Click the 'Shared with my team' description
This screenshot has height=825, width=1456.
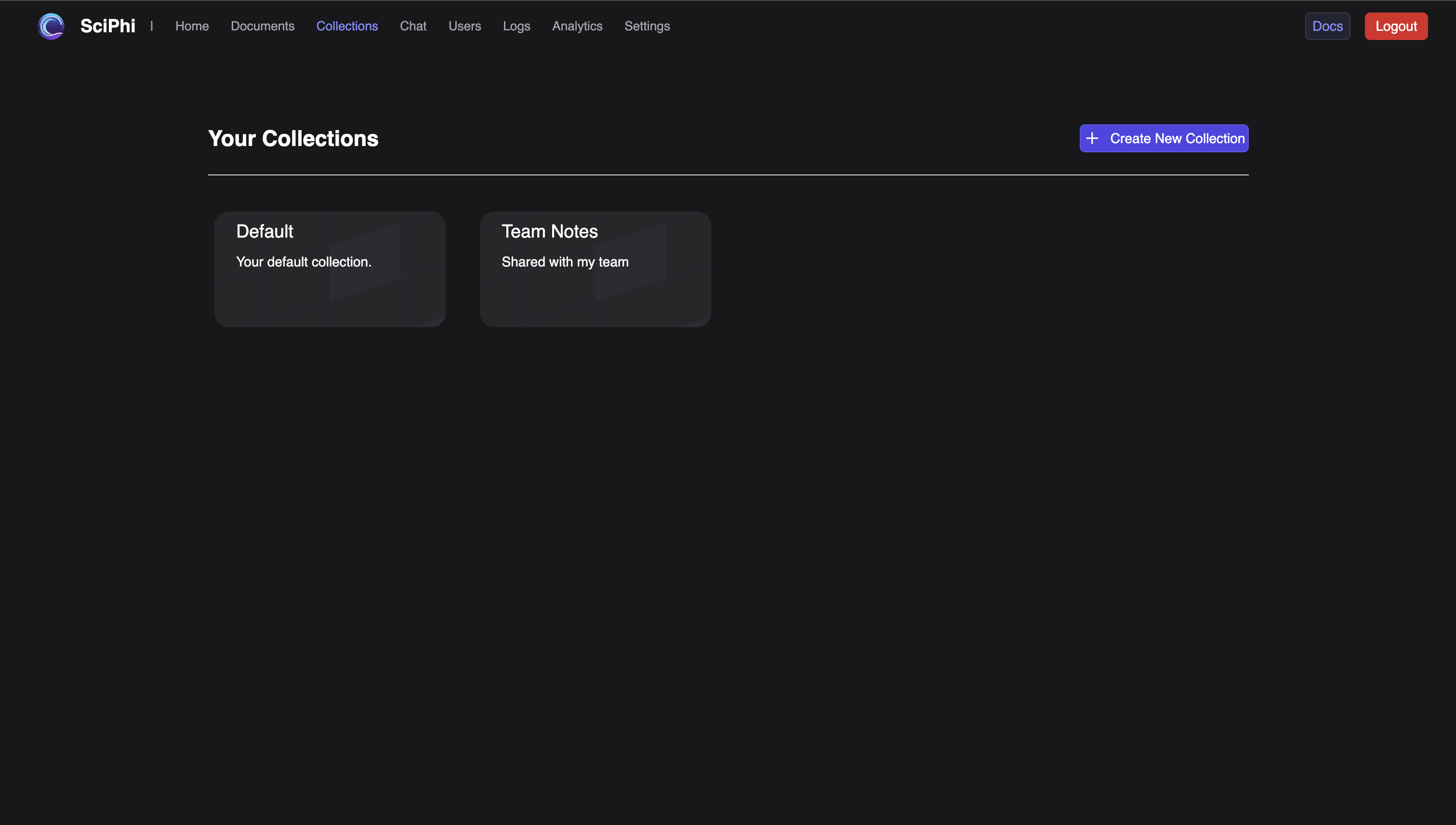(565, 262)
